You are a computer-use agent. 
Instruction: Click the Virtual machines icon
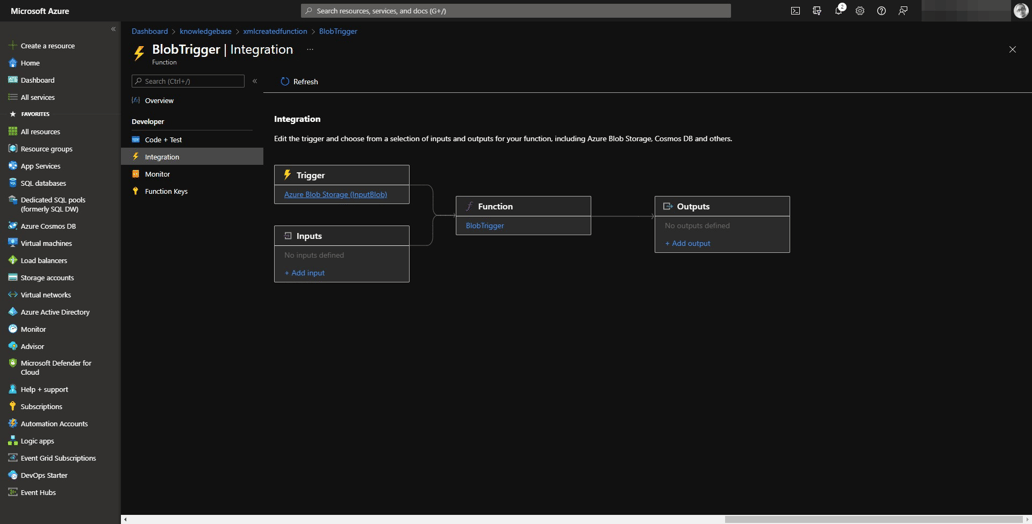click(13, 243)
